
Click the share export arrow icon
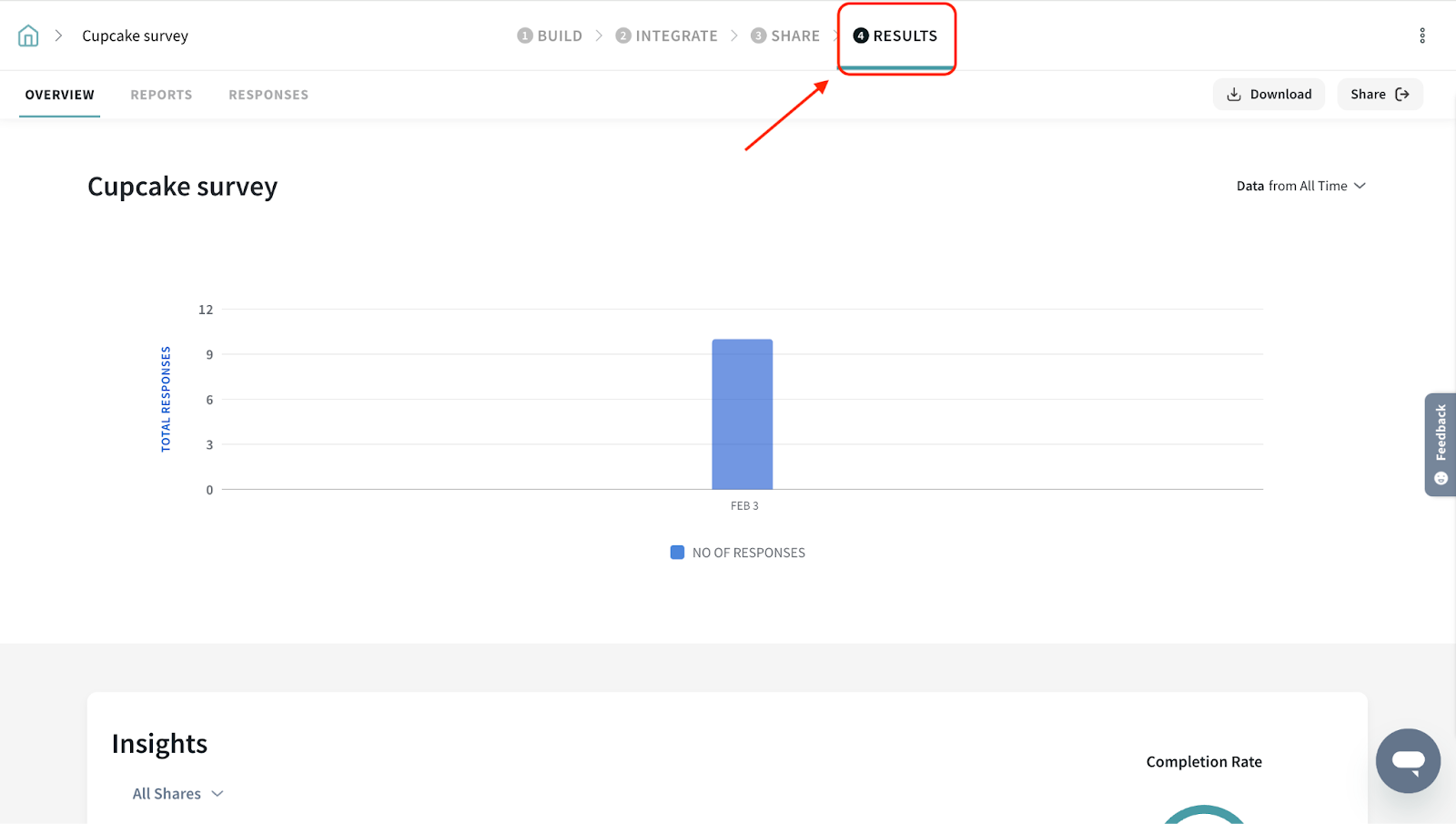click(x=1402, y=95)
